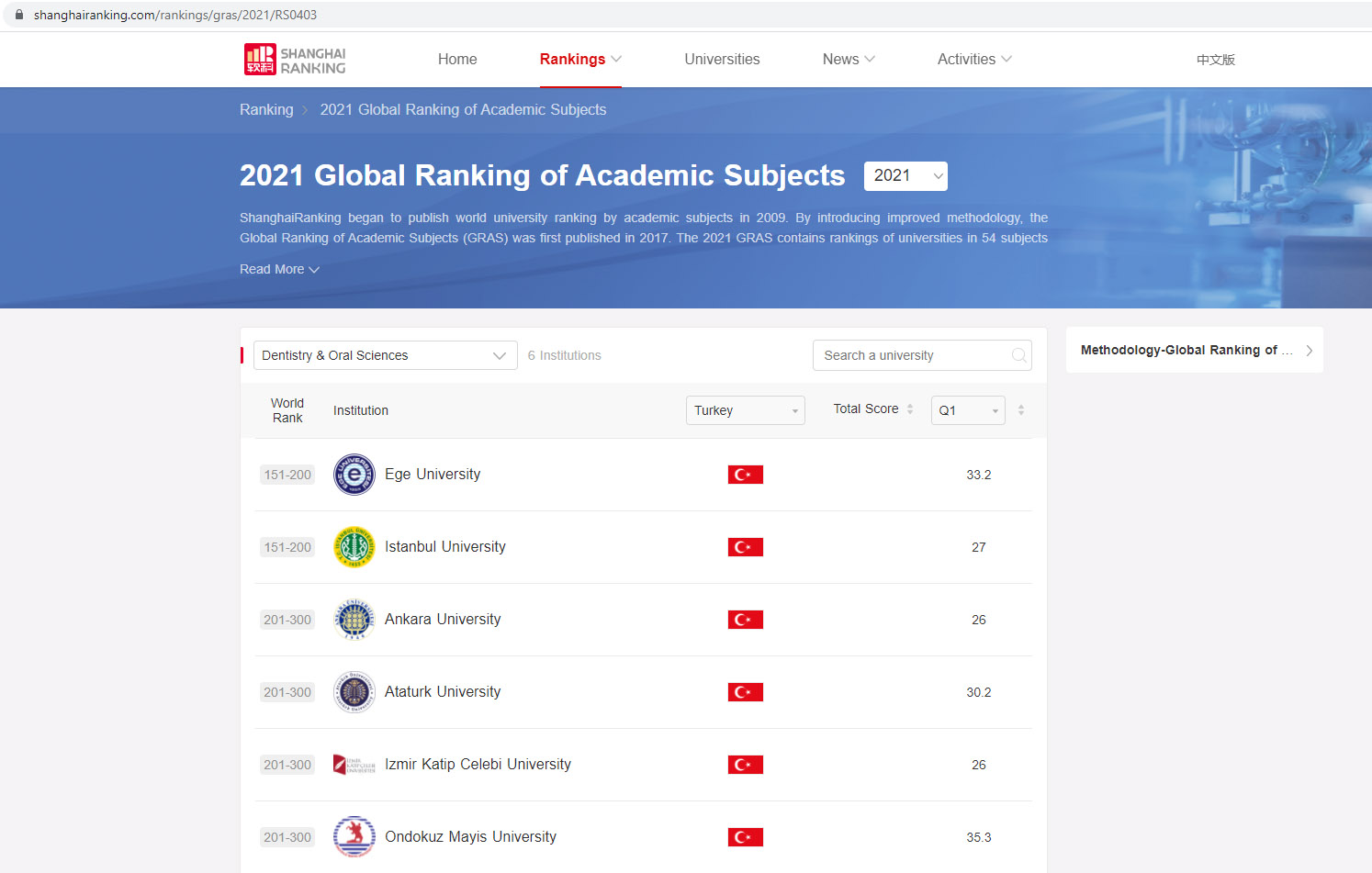Click the Ege University logo
This screenshot has width=1372, height=873.
354,475
